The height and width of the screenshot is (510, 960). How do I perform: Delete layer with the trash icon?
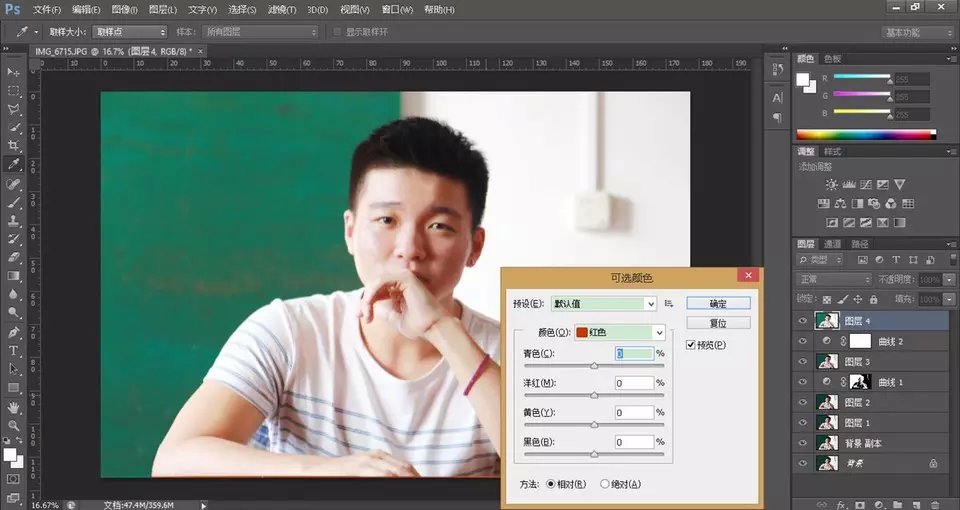coord(935,504)
